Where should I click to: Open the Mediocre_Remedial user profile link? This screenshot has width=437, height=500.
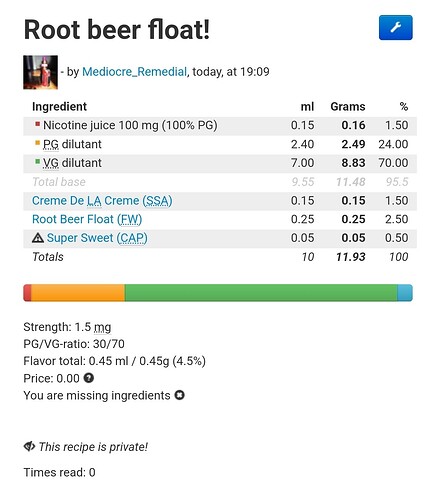coord(134,72)
